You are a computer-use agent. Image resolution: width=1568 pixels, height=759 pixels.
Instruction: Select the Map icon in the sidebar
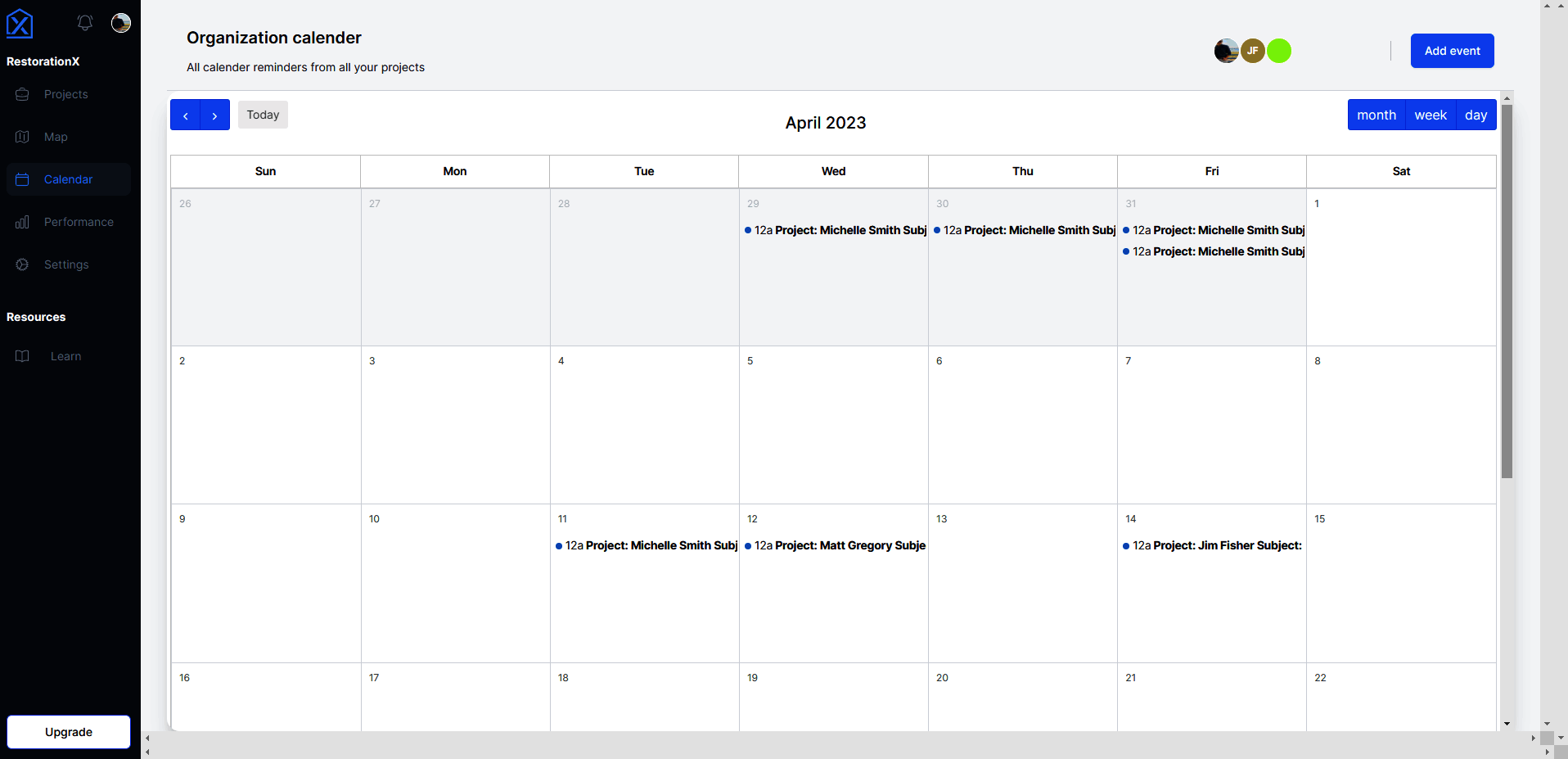pyautogui.click(x=21, y=137)
